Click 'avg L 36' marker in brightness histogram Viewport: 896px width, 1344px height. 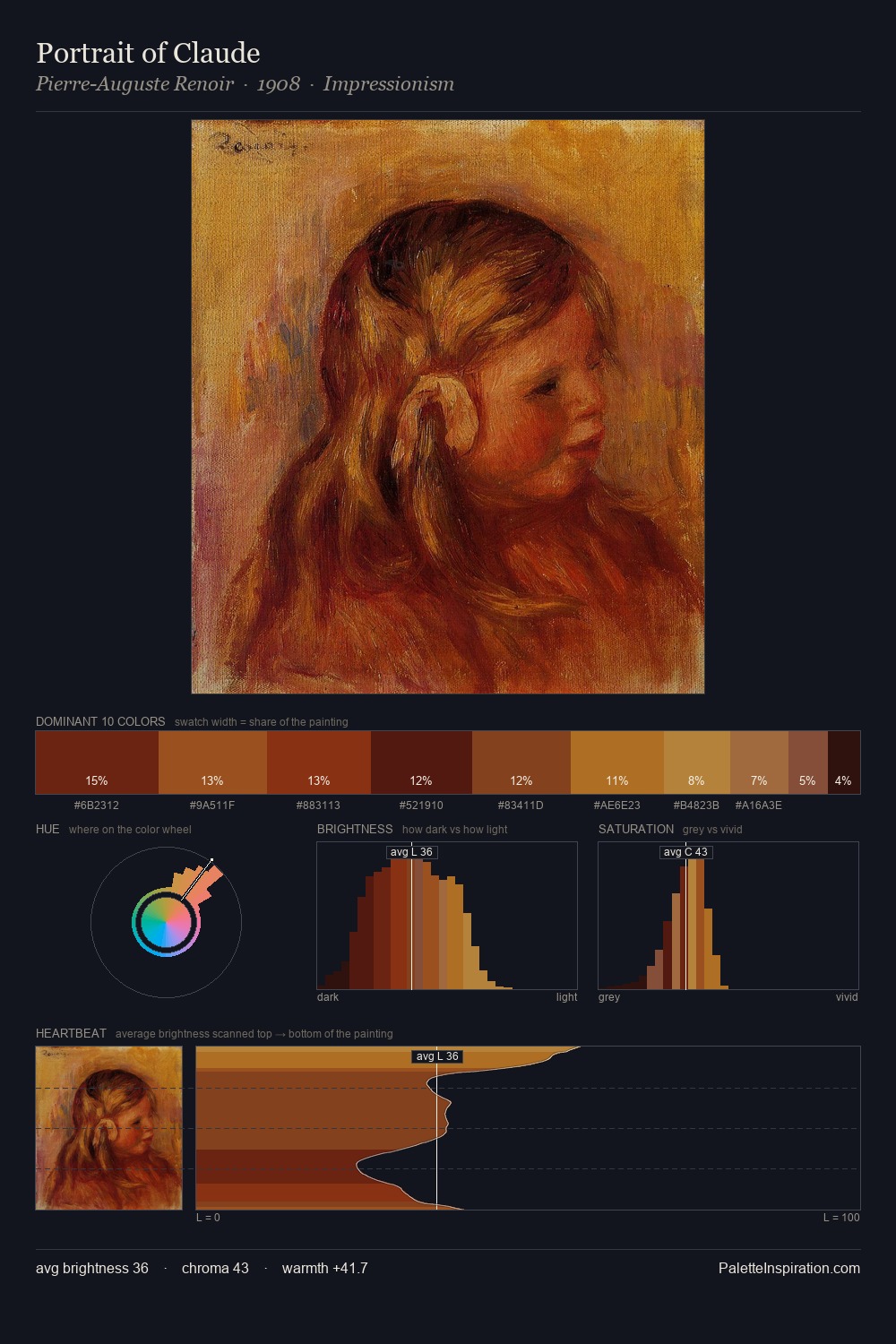(x=411, y=852)
